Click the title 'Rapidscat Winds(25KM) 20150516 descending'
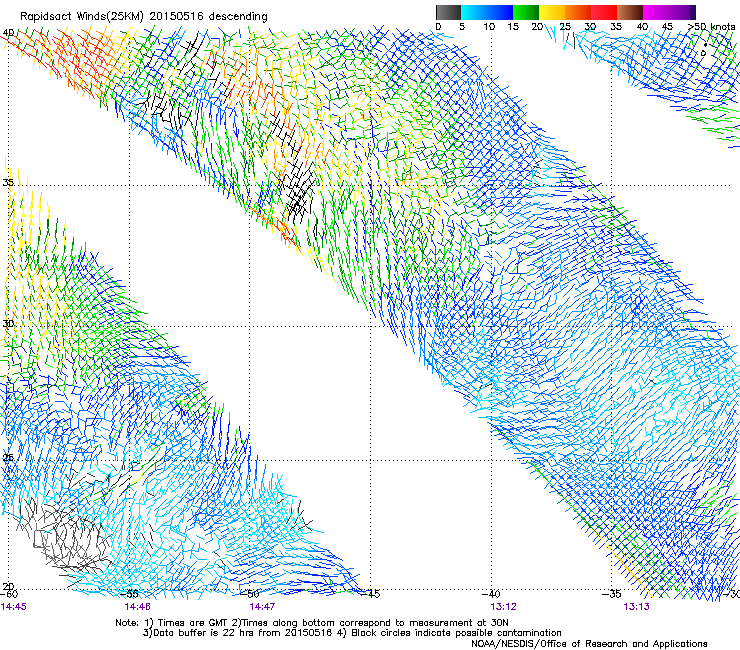740x650 pixels. click(x=144, y=17)
